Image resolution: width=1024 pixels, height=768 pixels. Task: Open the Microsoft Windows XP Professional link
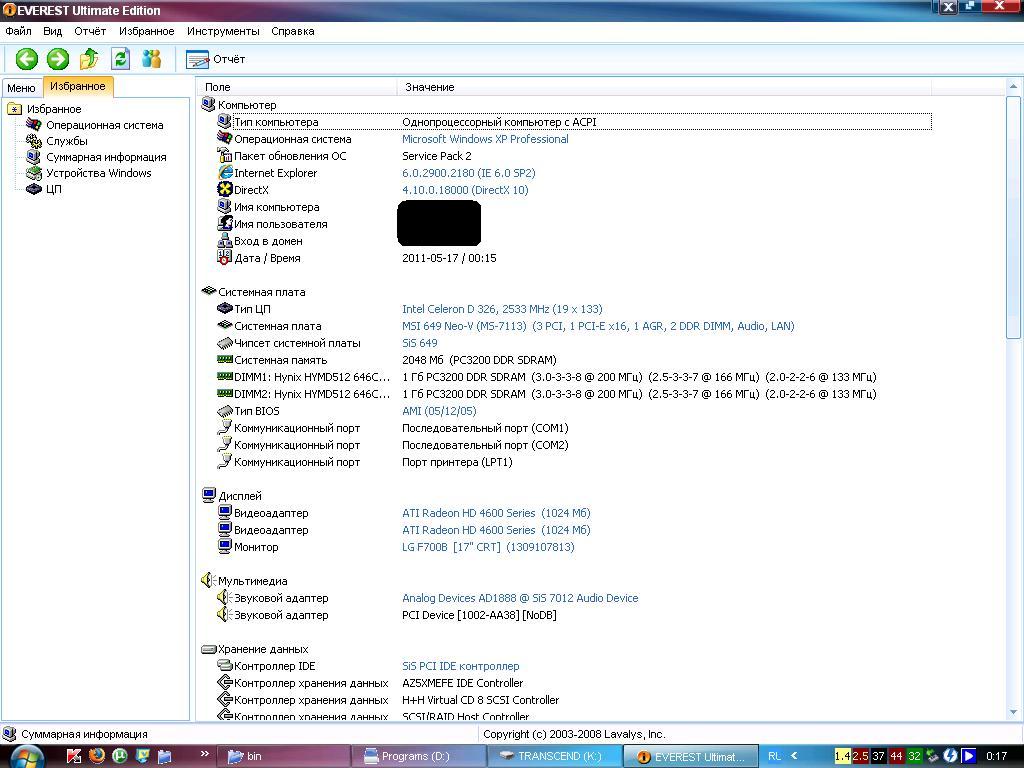(485, 139)
